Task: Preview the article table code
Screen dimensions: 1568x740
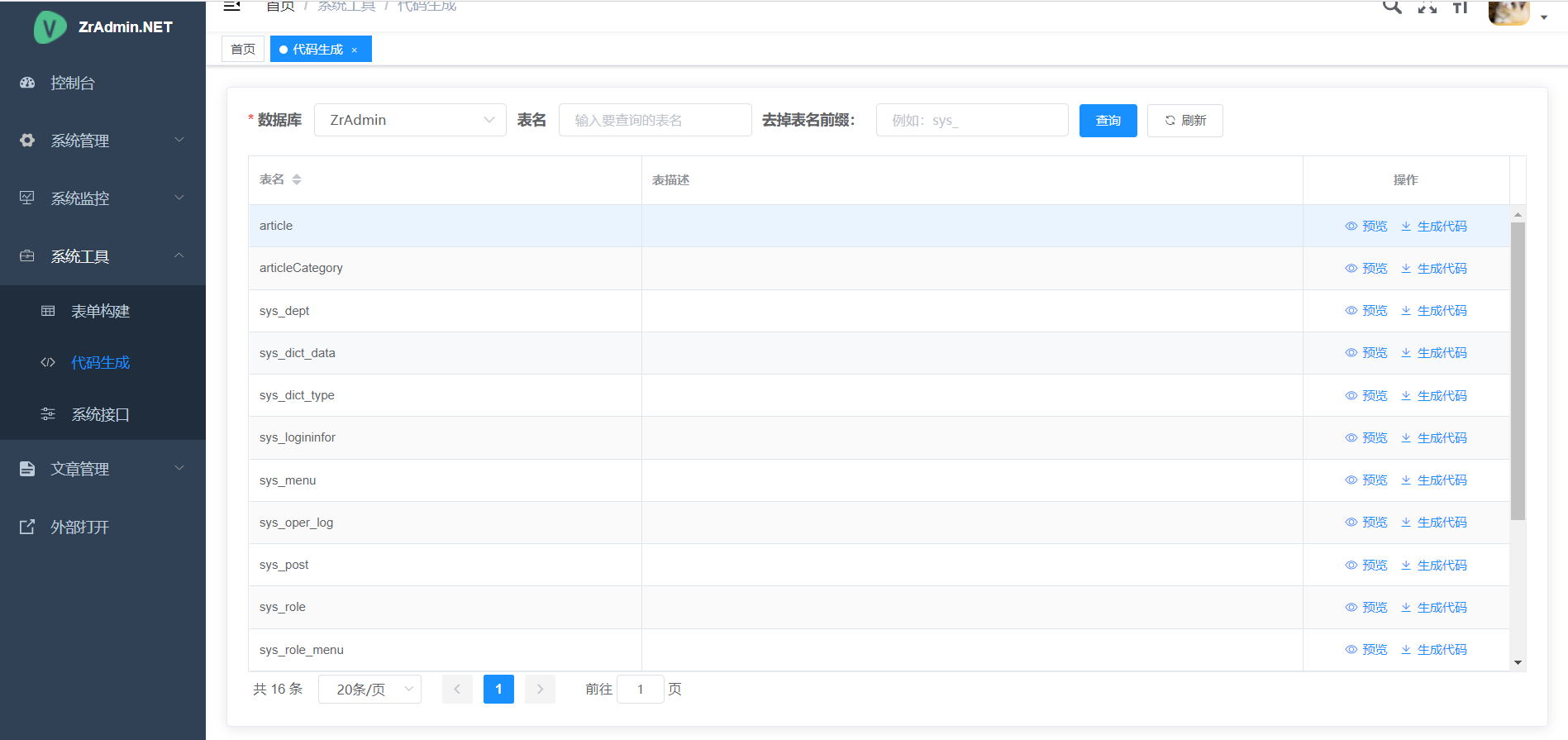Action: click(x=1366, y=227)
